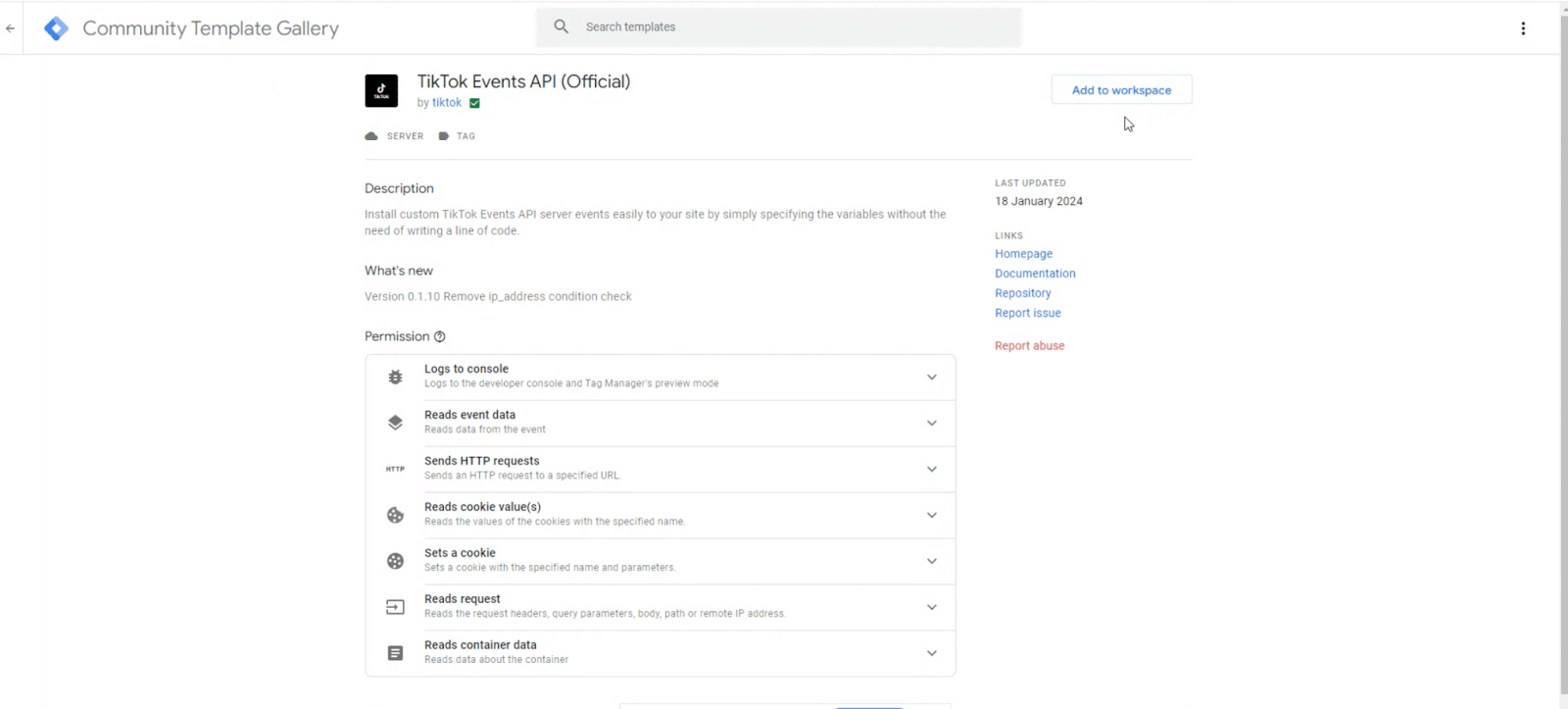Click the SERVER label text
The height and width of the screenshot is (709, 1568).
pos(405,136)
